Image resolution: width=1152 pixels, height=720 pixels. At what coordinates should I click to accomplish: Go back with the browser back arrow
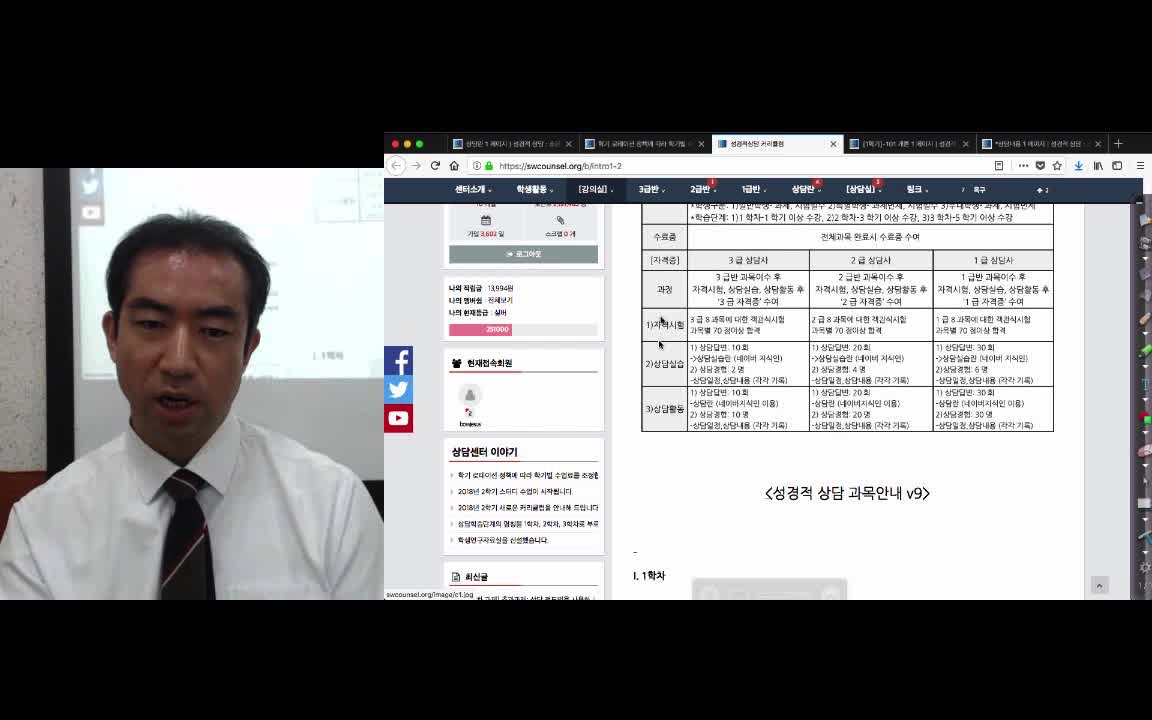(396, 166)
